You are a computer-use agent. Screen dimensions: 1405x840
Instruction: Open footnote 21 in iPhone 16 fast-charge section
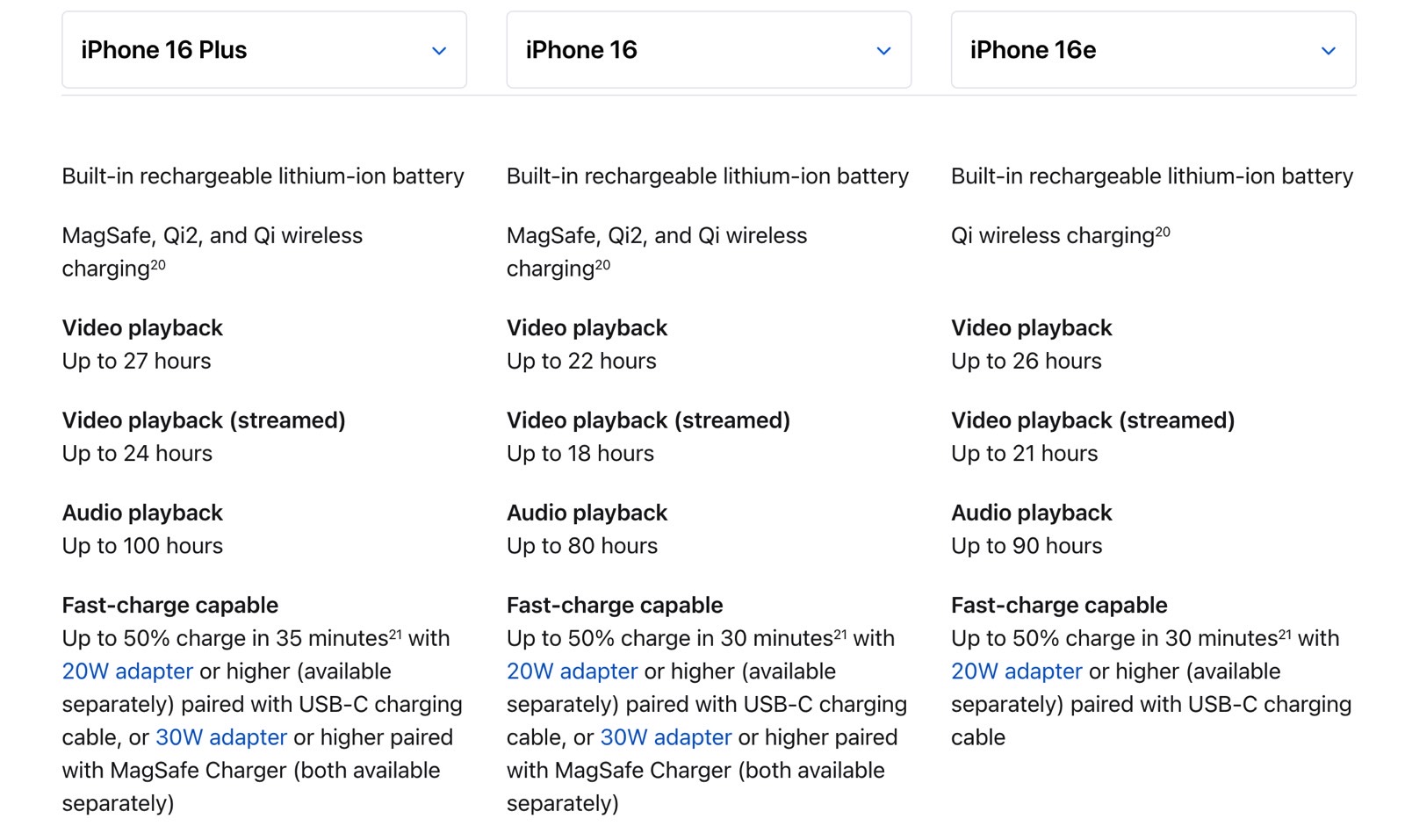[840, 634]
